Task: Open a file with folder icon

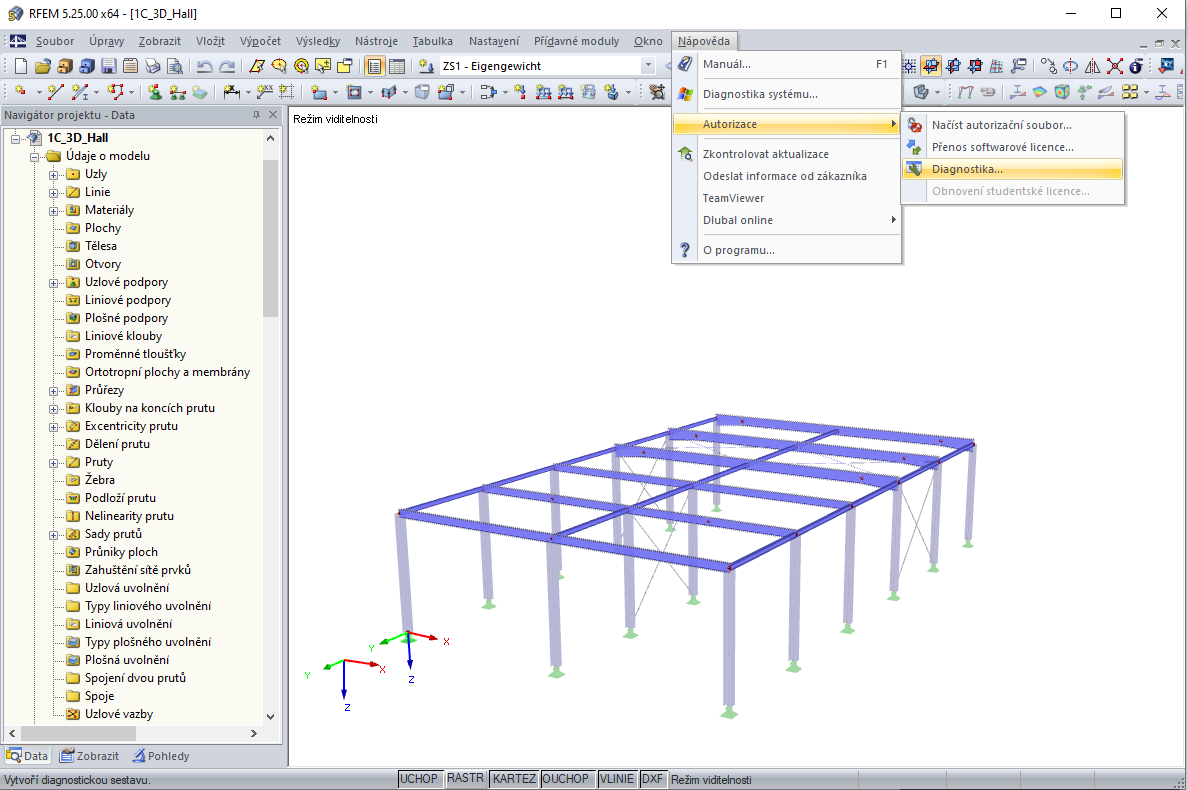Action: 42,66
